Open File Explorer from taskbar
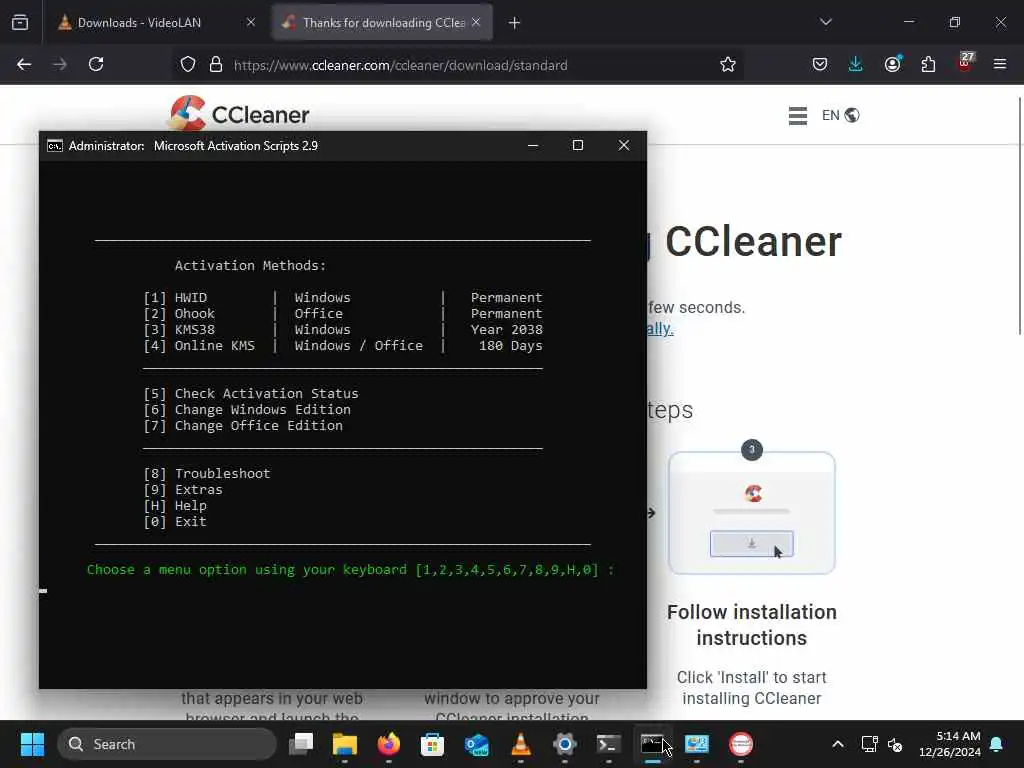The height and width of the screenshot is (768, 1024). [x=345, y=744]
